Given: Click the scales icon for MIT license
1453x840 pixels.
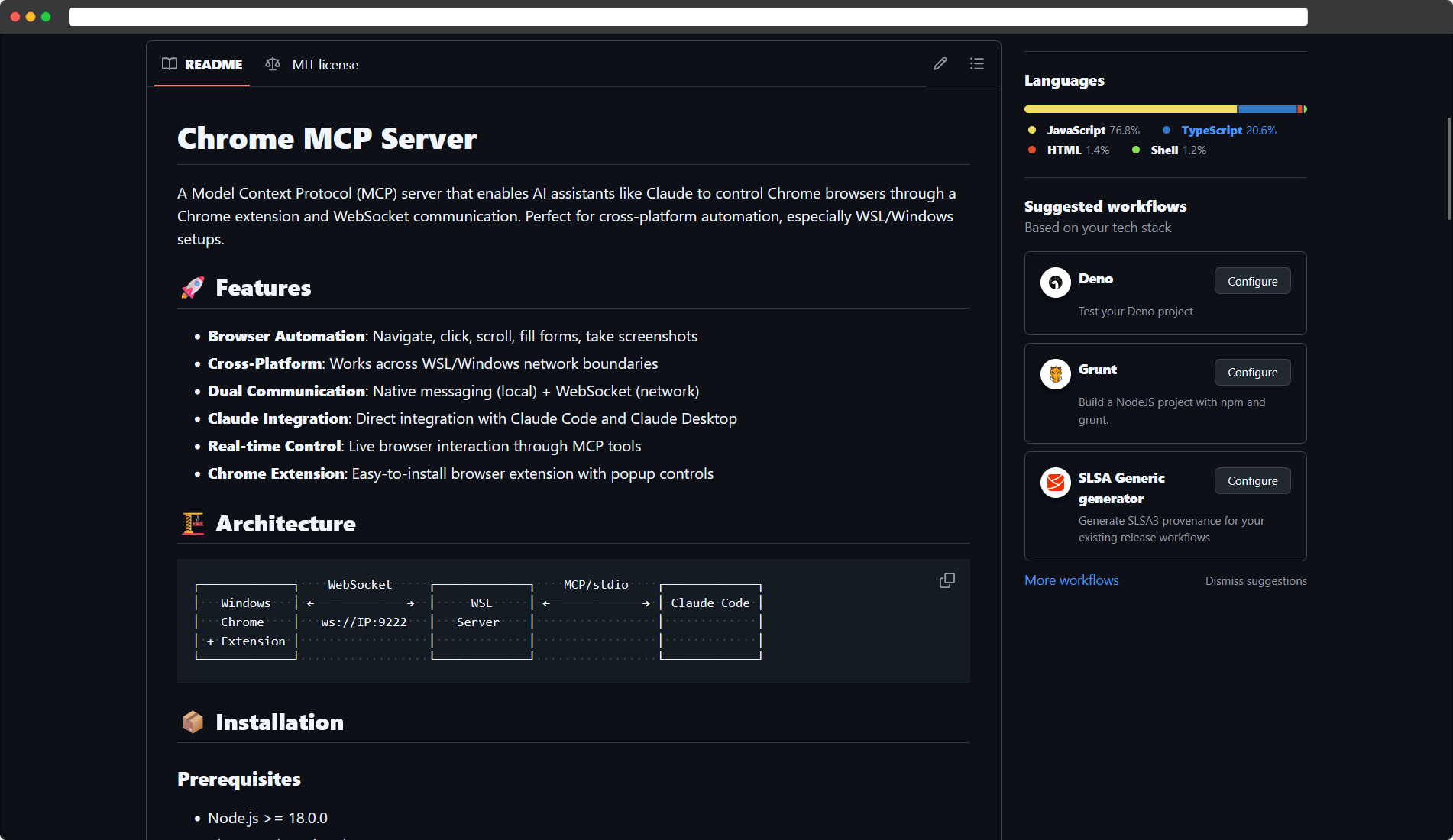Looking at the screenshot, I should point(273,64).
